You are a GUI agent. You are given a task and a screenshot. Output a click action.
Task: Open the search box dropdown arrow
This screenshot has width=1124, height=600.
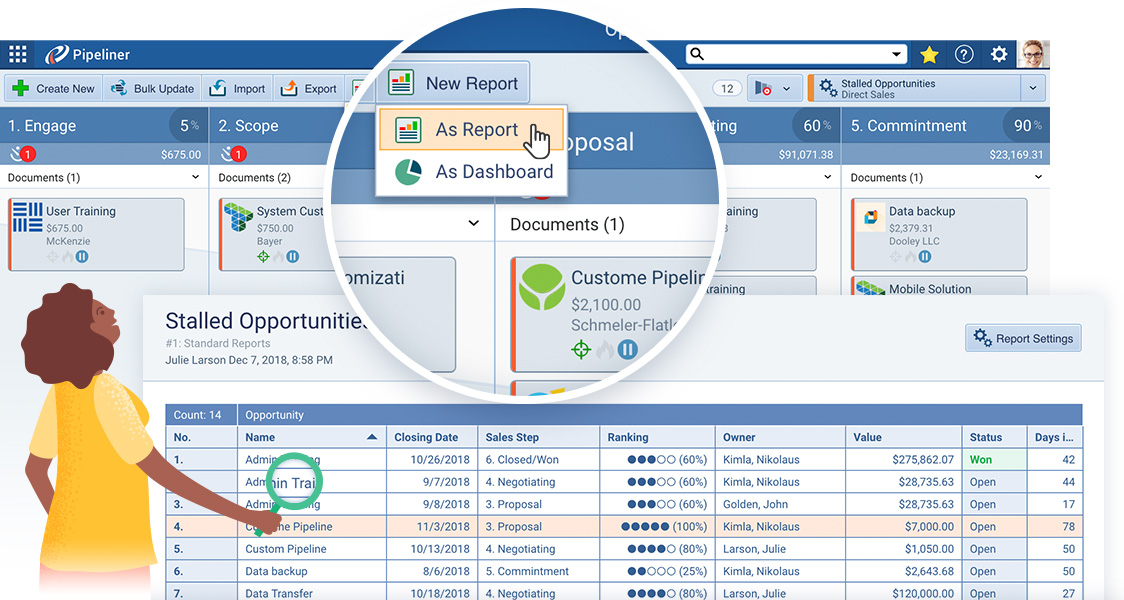point(896,54)
